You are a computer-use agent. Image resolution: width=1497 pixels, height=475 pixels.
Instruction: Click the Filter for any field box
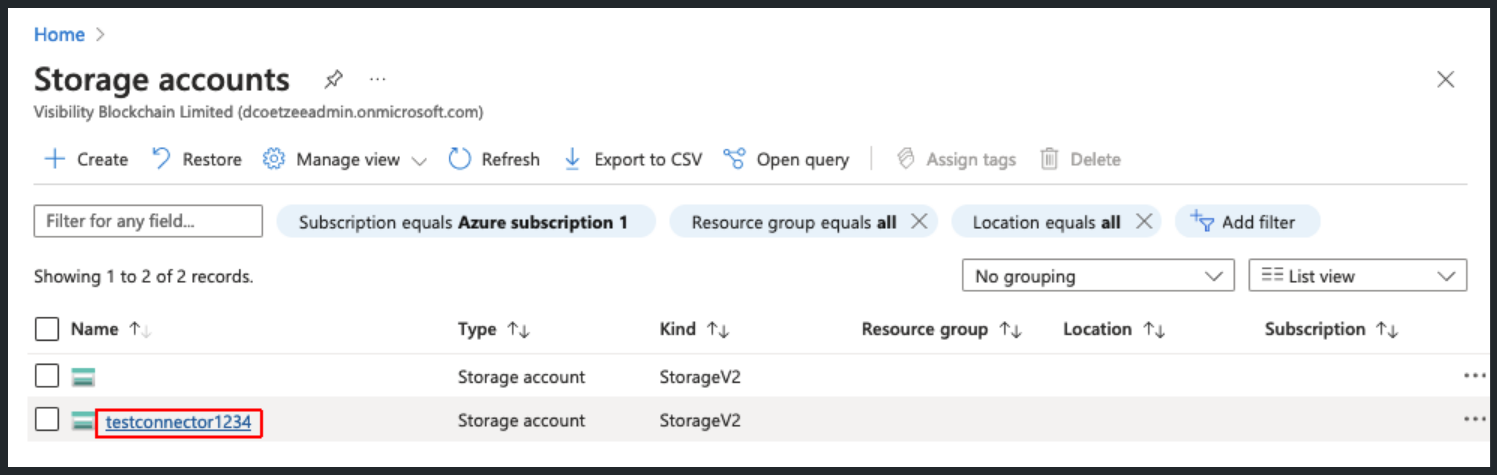click(x=148, y=222)
